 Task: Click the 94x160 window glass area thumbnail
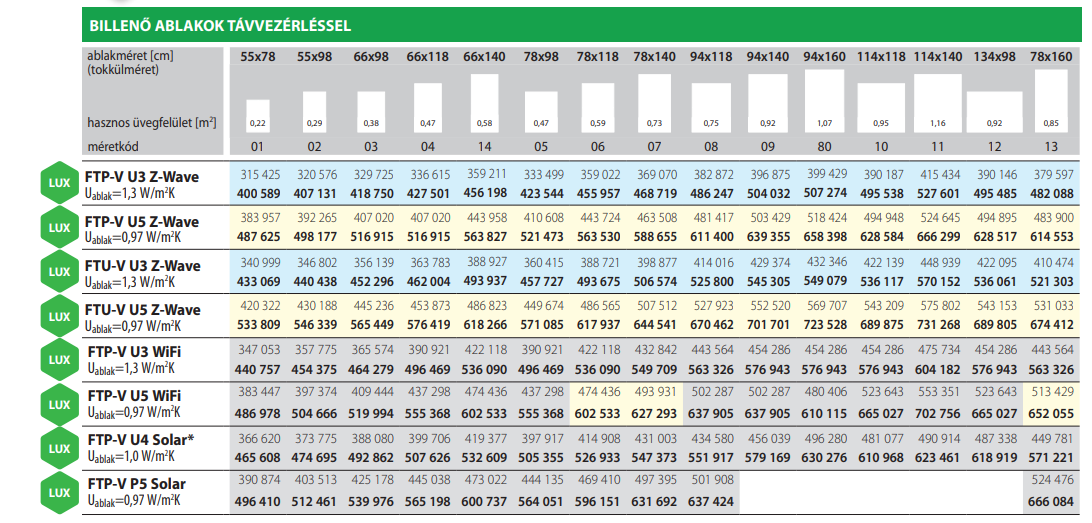(824, 101)
